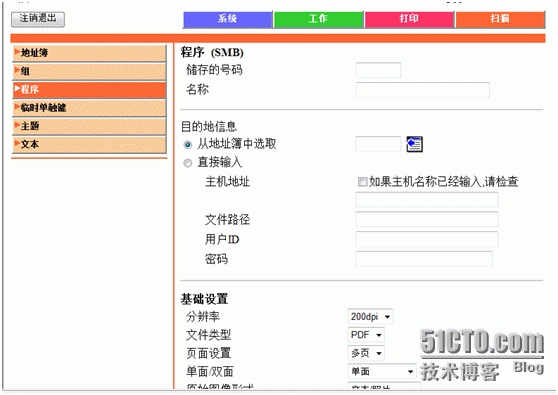
Task: Click the 密码 input field
Action: [x=424, y=259]
